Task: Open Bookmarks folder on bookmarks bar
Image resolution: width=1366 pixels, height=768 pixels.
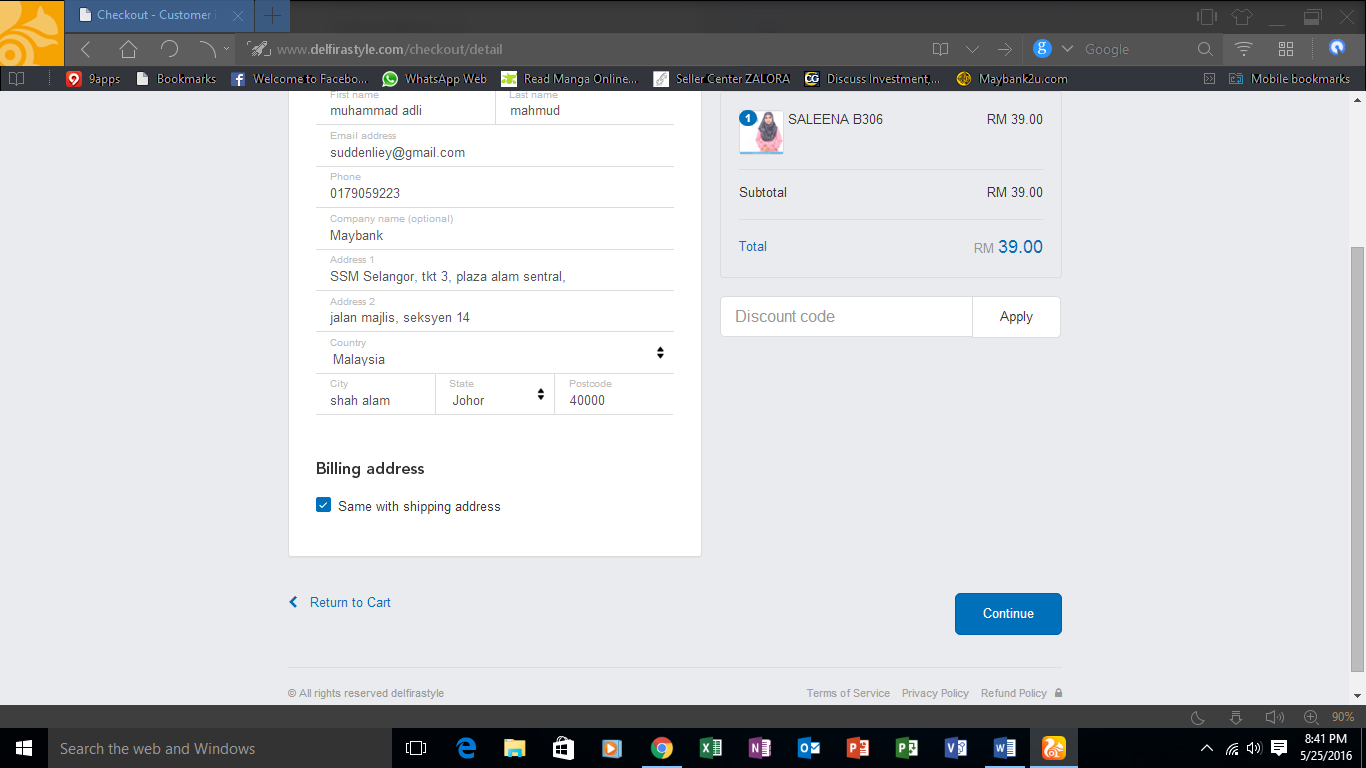Action: (175, 78)
